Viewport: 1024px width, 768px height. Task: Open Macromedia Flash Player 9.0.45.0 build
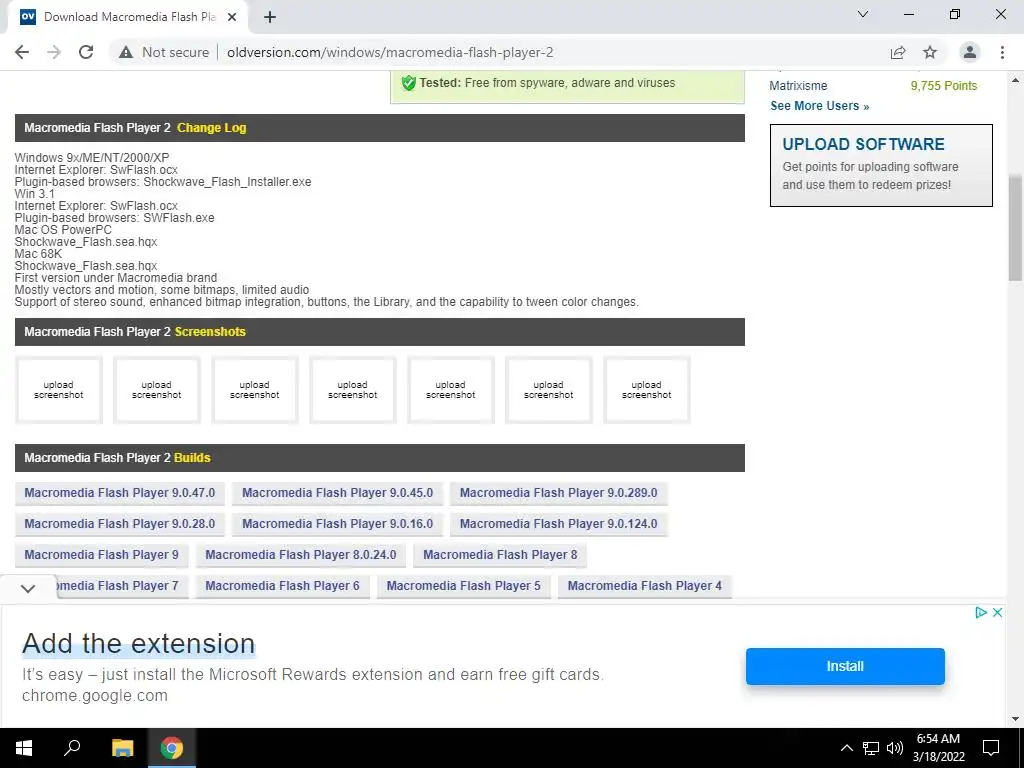point(338,493)
